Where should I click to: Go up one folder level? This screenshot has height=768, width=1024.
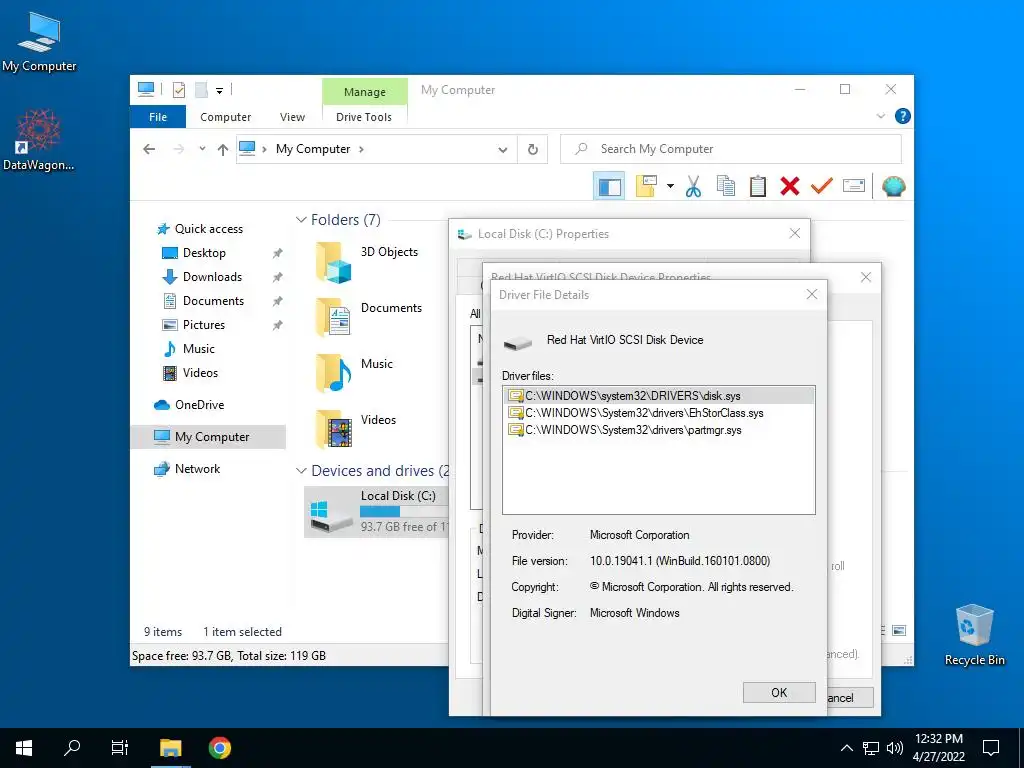pyautogui.click(x=223, y=150)
